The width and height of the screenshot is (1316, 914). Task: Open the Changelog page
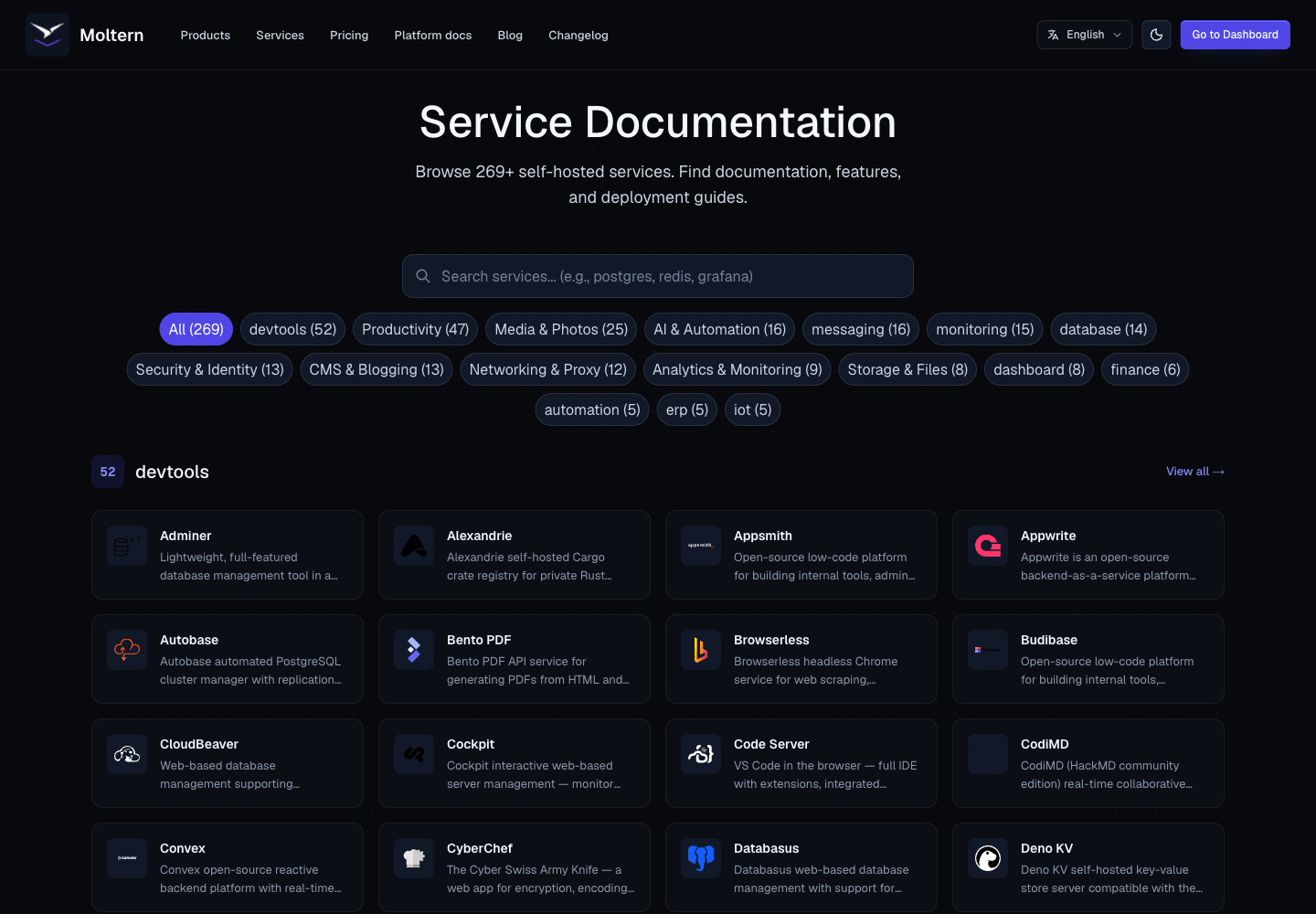pyautogui.click(x=578, y=35)
